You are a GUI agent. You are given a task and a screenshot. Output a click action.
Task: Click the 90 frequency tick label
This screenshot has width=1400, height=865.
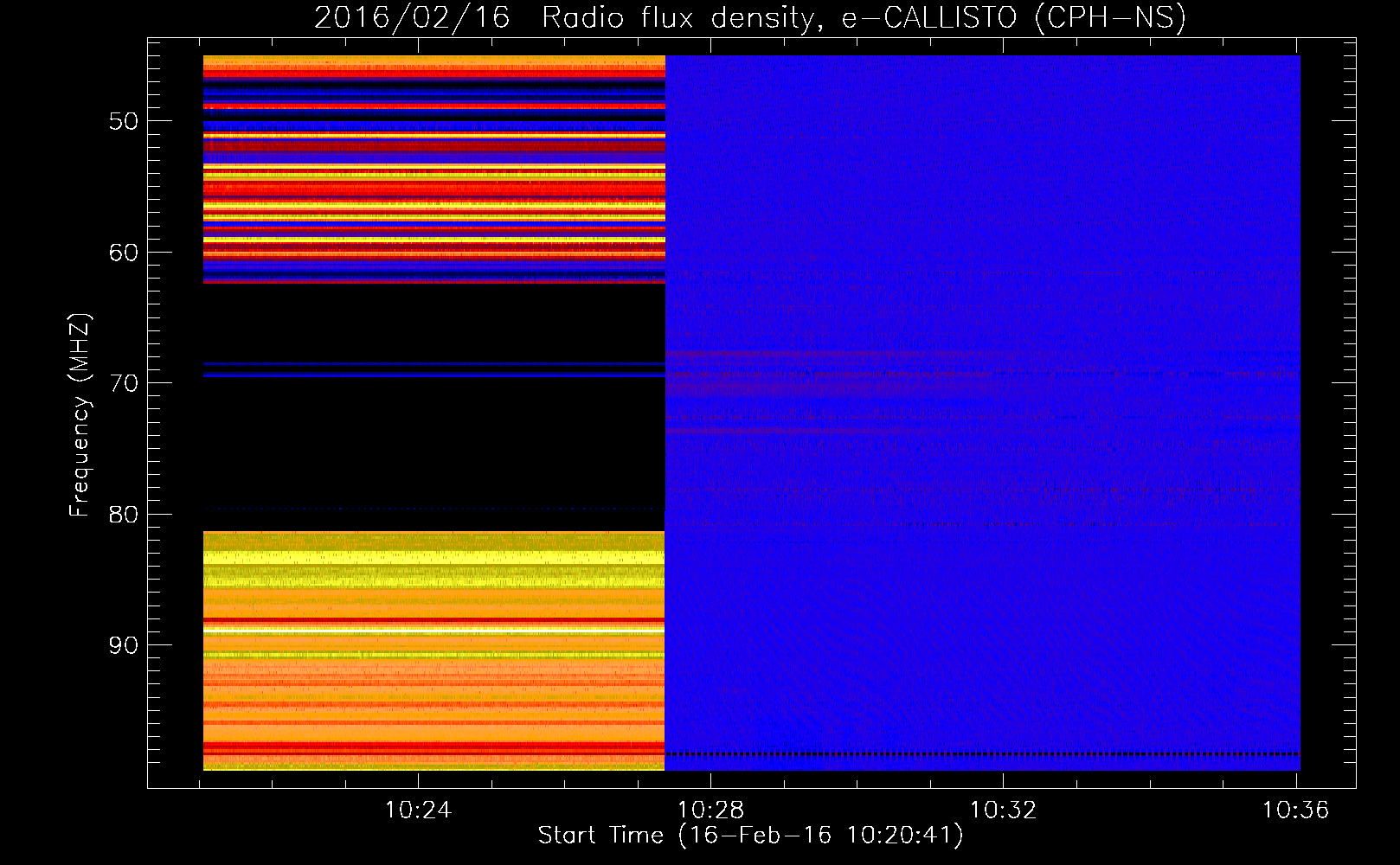tap(124, 645)
